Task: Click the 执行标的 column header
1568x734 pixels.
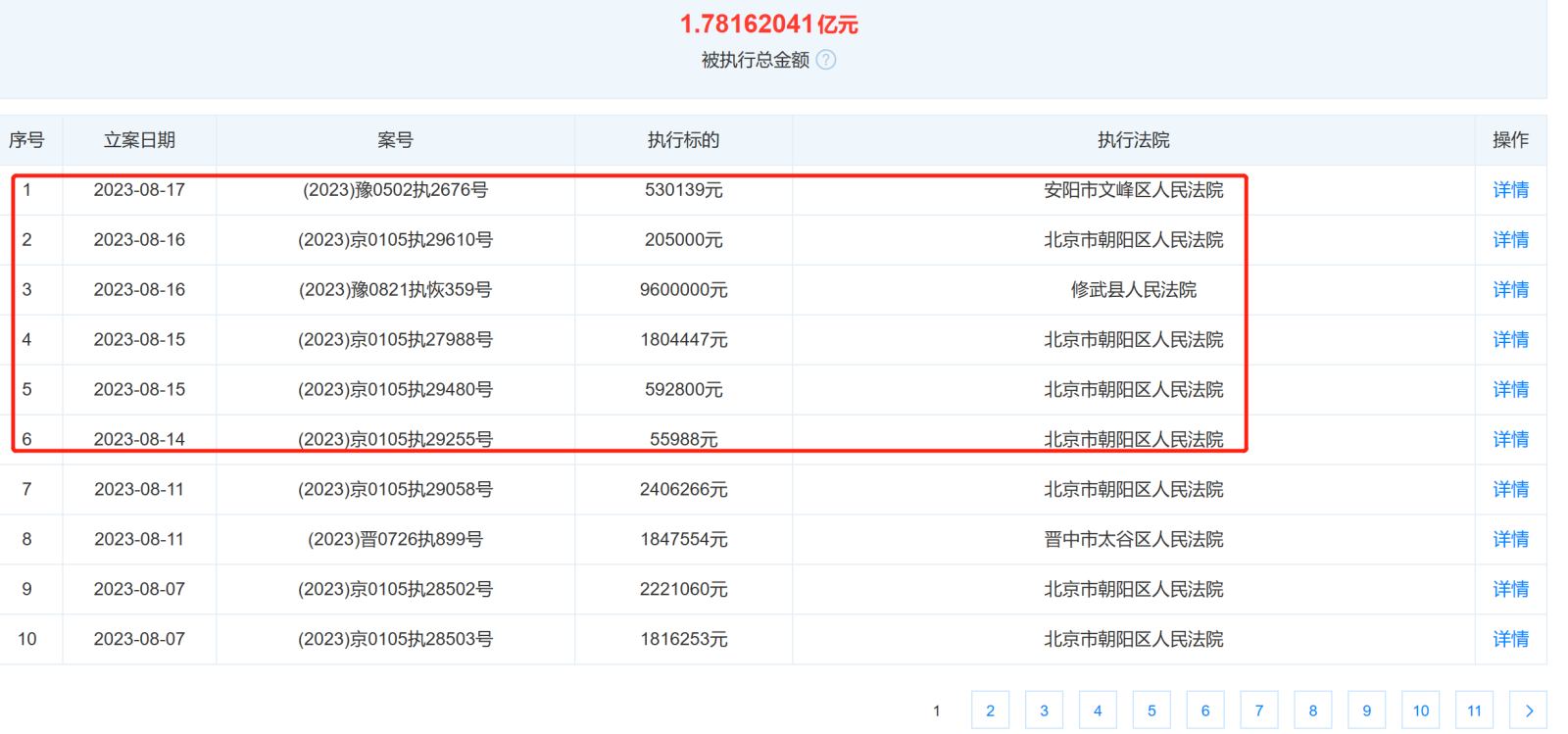Action: tap(683, 140)
